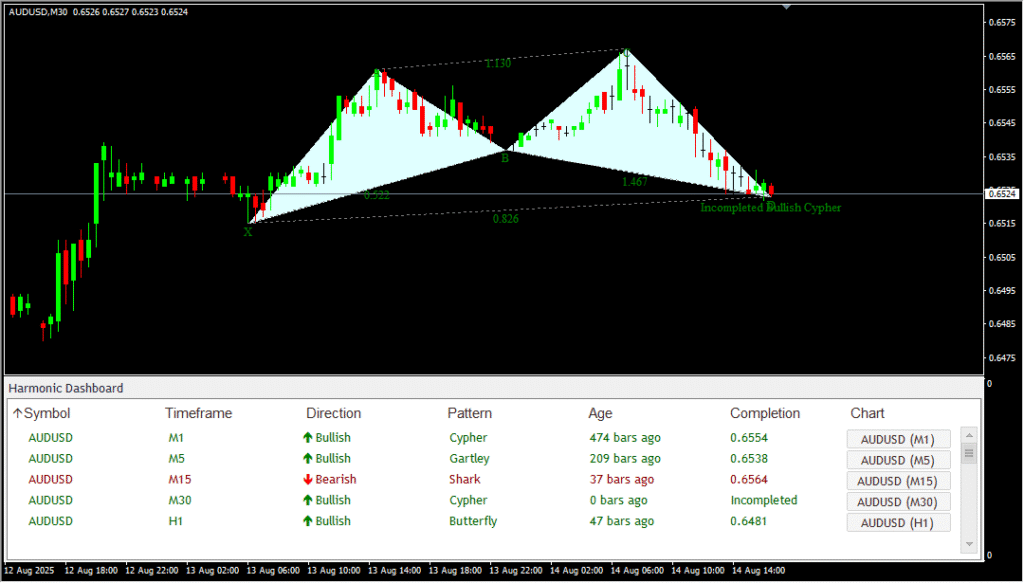1024x583 pixels.
Task: Click the red bearish arrow in M15 row
Action: click(x=308, y=480)
